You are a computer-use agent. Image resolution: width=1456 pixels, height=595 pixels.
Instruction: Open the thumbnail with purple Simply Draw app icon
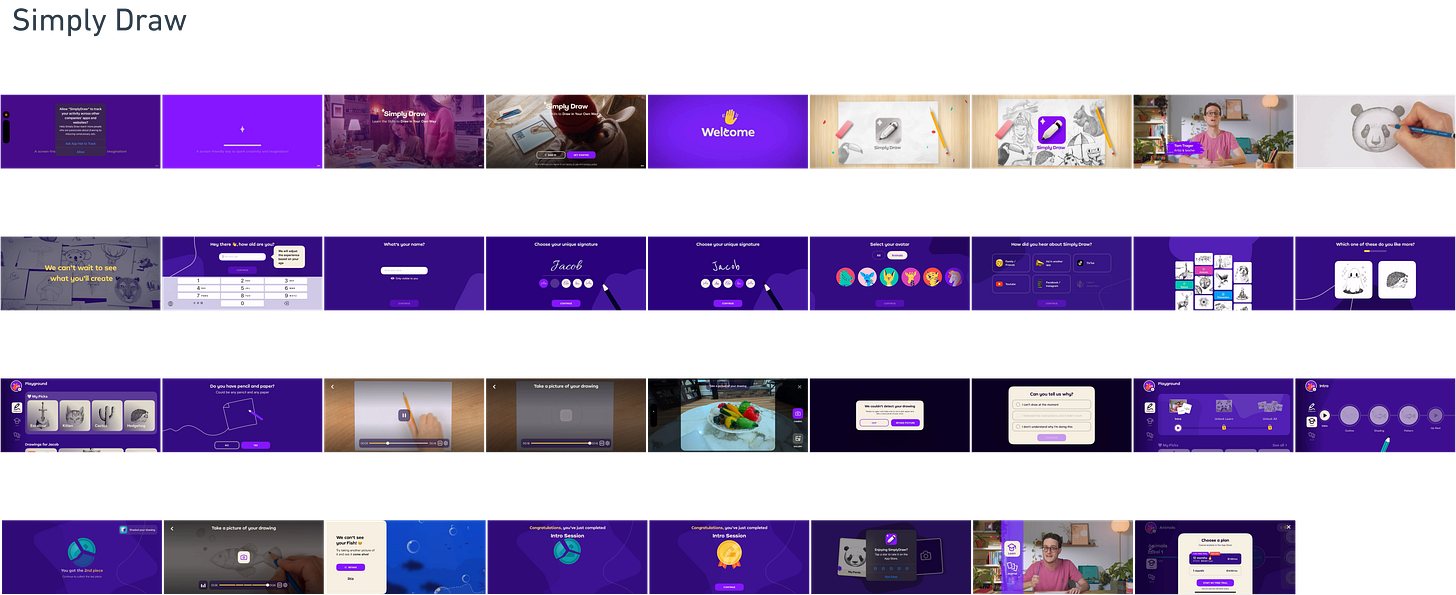click(x=1052, y=131)
